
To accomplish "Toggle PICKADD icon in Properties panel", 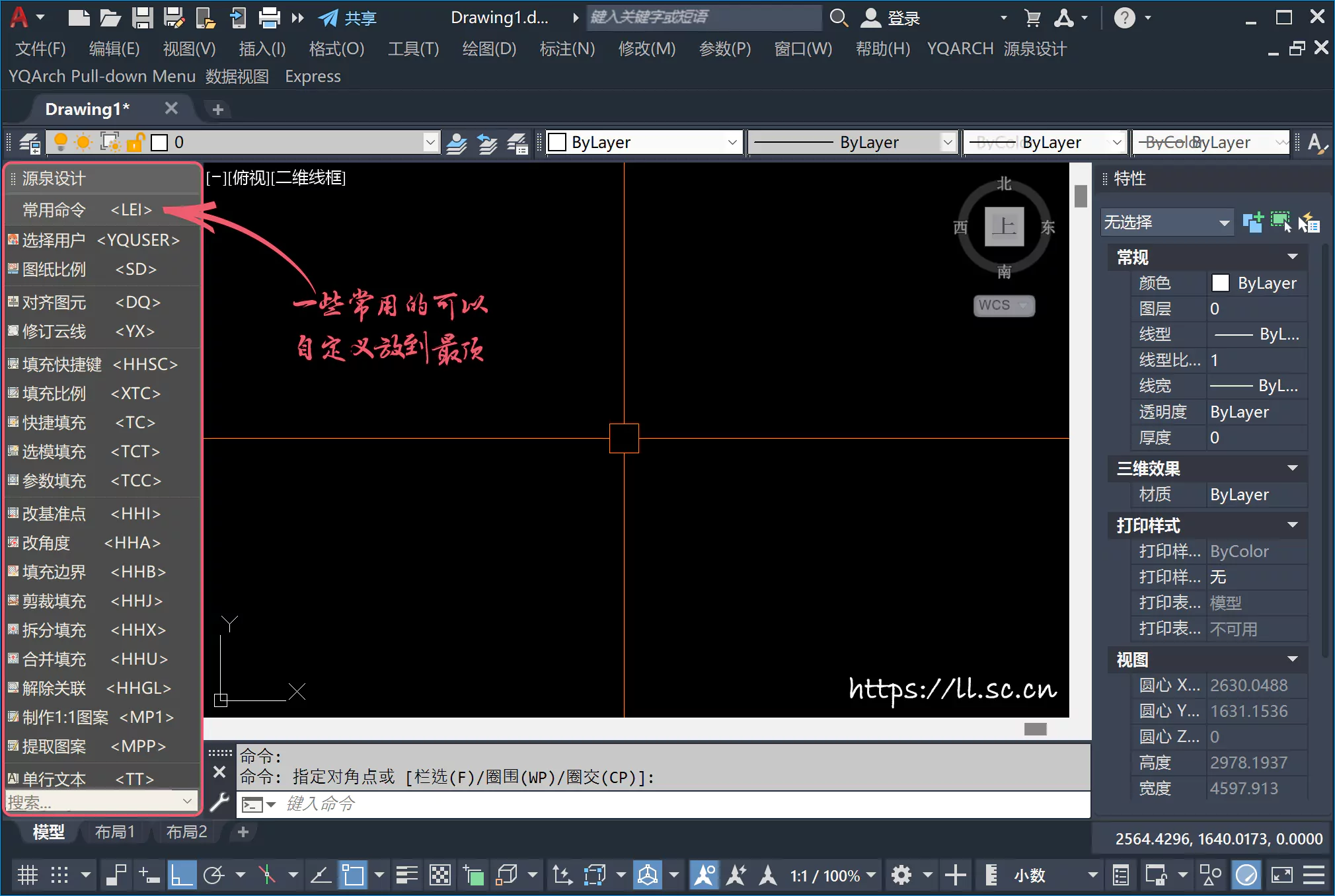I will click(1253, 223).
